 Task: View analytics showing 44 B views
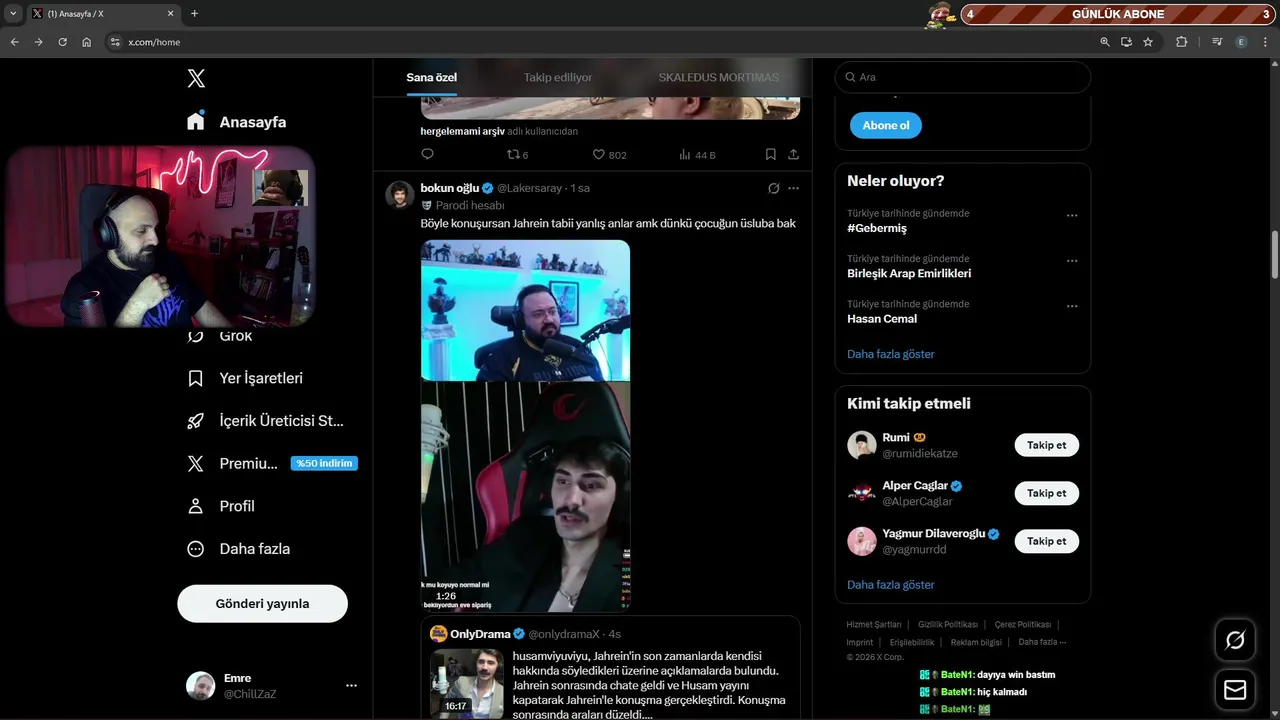[x=697, y=155]
